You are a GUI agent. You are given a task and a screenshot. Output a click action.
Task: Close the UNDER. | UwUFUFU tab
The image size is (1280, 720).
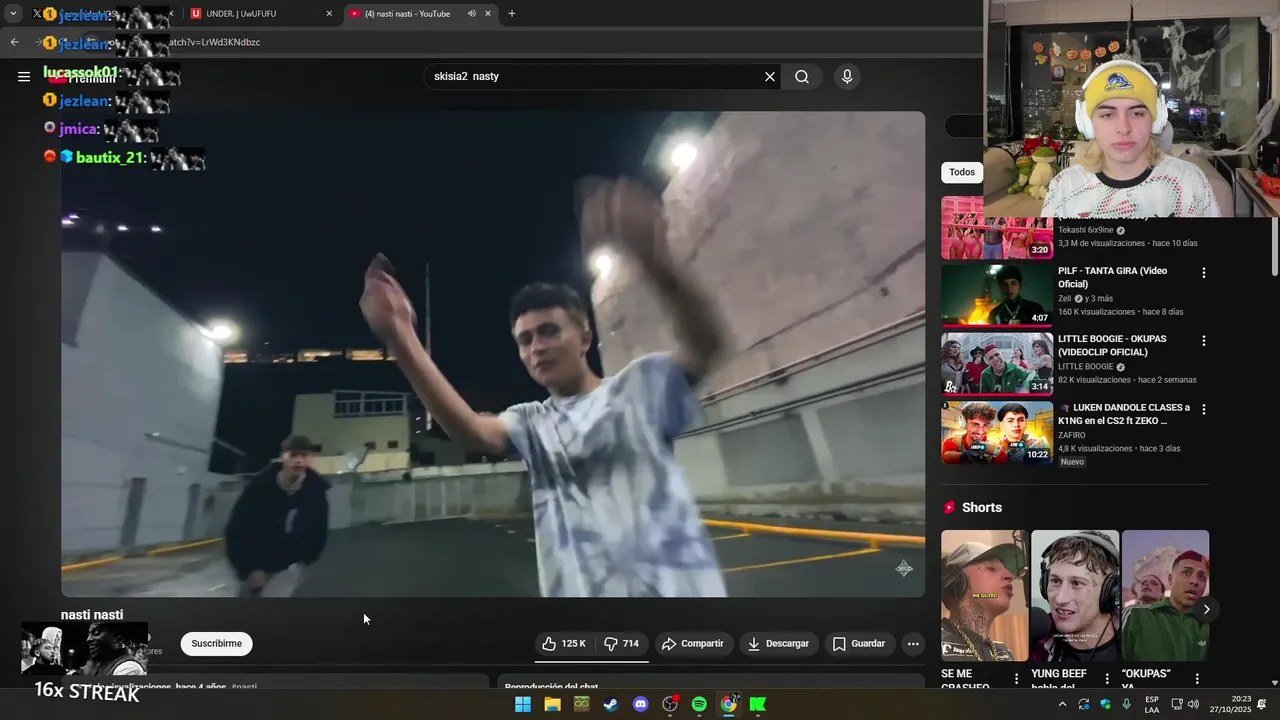point(329,14)
